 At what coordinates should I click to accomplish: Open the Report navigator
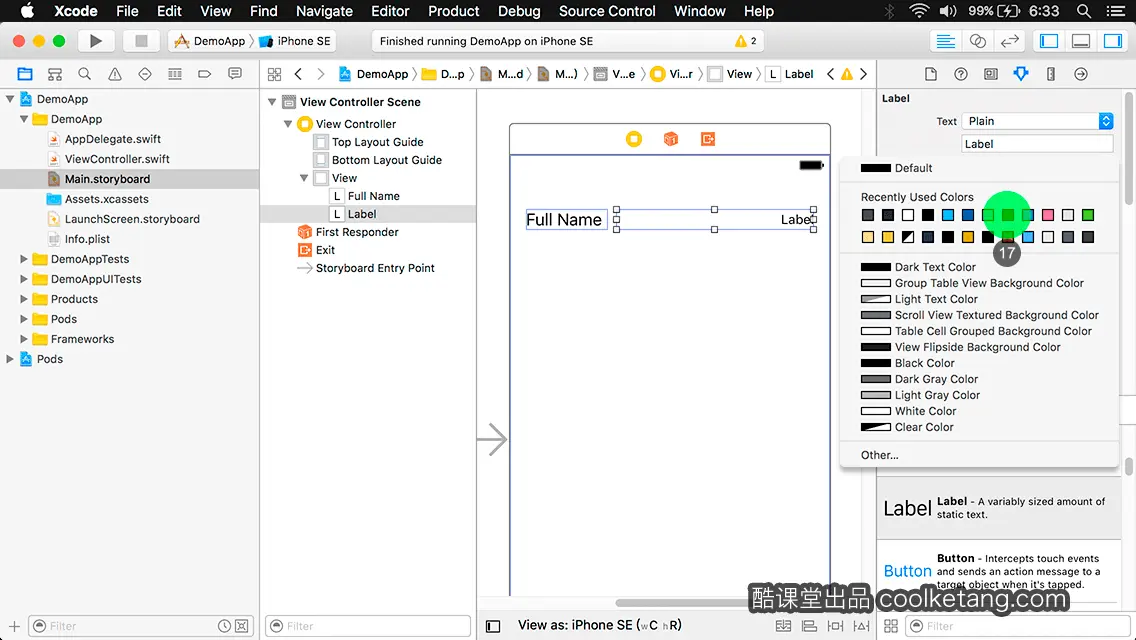235,74
